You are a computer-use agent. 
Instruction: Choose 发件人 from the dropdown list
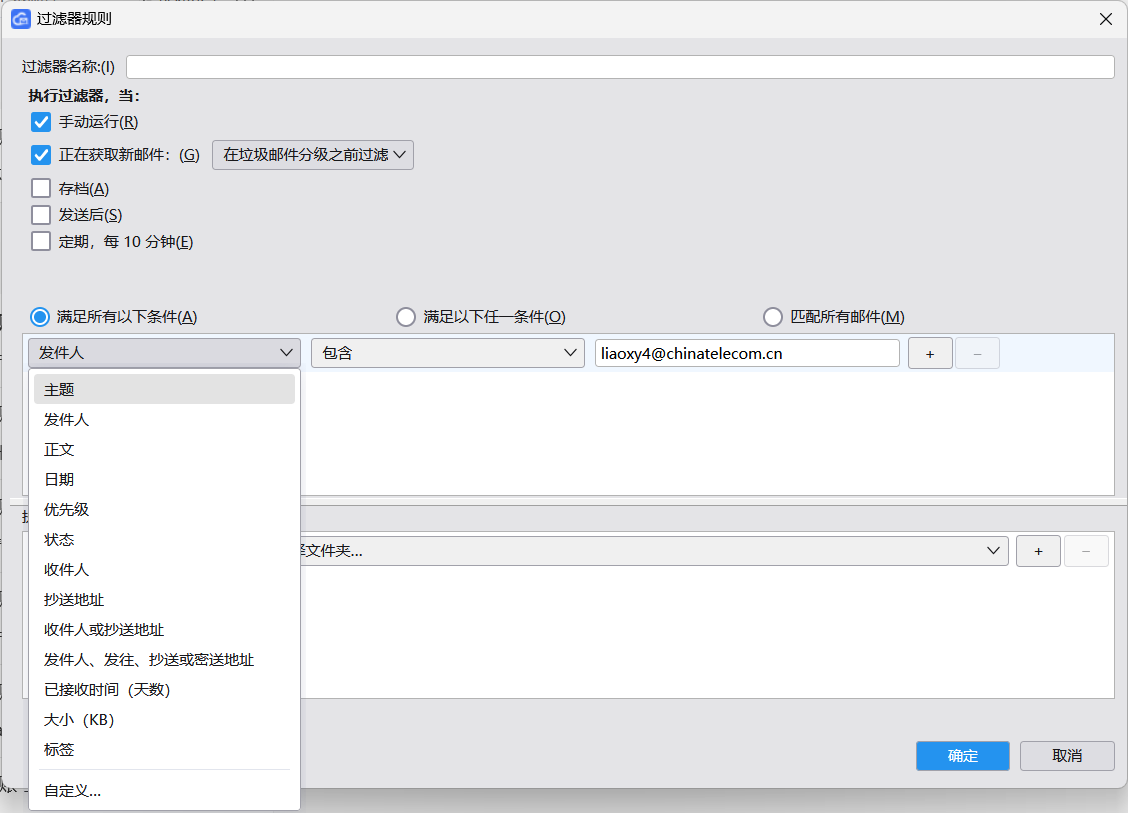(x=165, y=419)
